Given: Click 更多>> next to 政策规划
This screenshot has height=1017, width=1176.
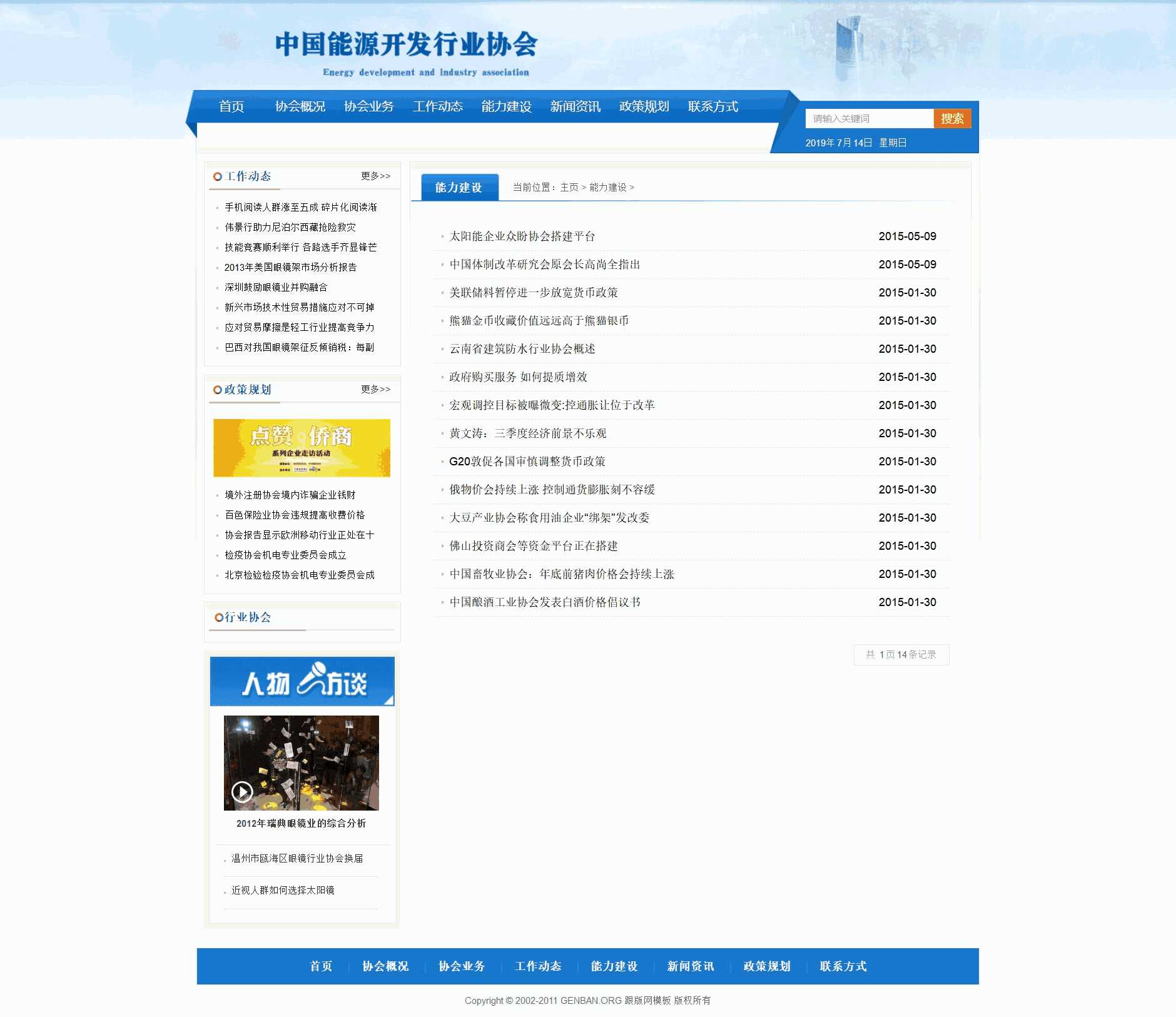Looking at the screenshot, I should click(x=375, y=389).
